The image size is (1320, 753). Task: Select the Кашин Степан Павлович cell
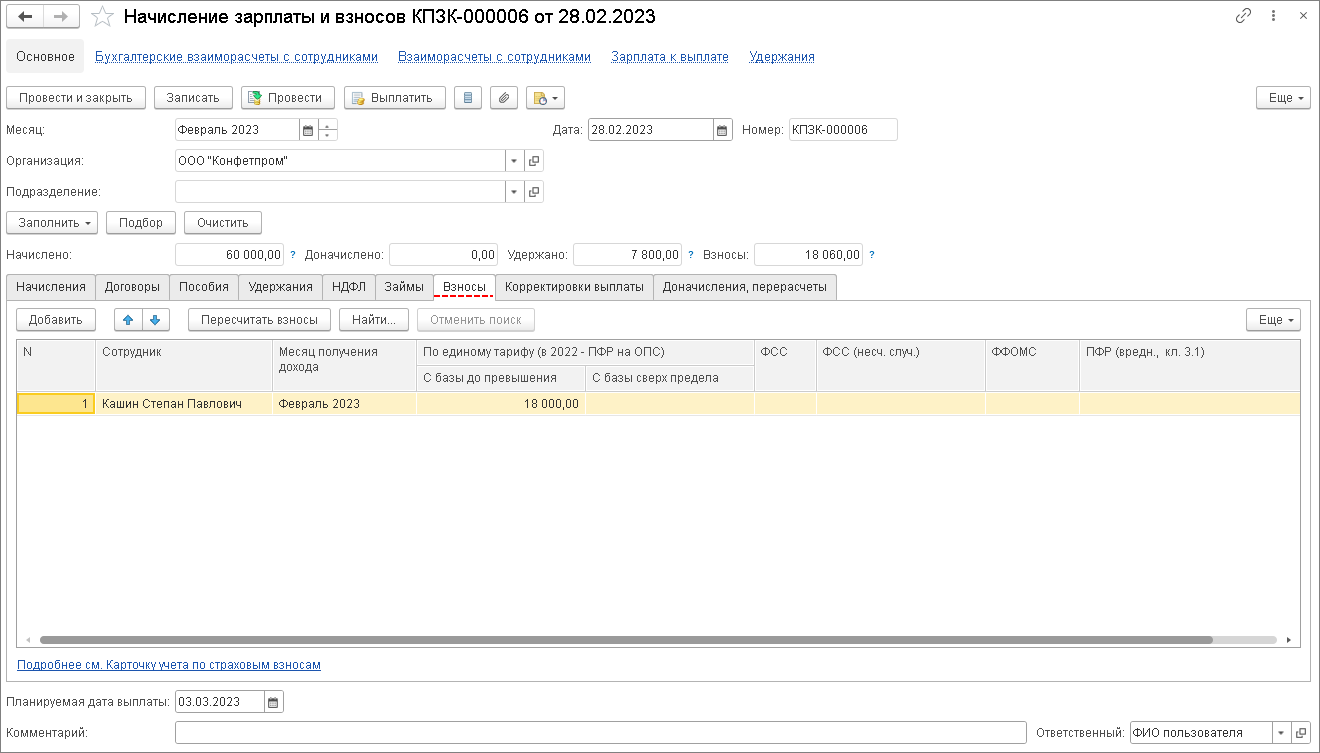click(x=184, y=404)
